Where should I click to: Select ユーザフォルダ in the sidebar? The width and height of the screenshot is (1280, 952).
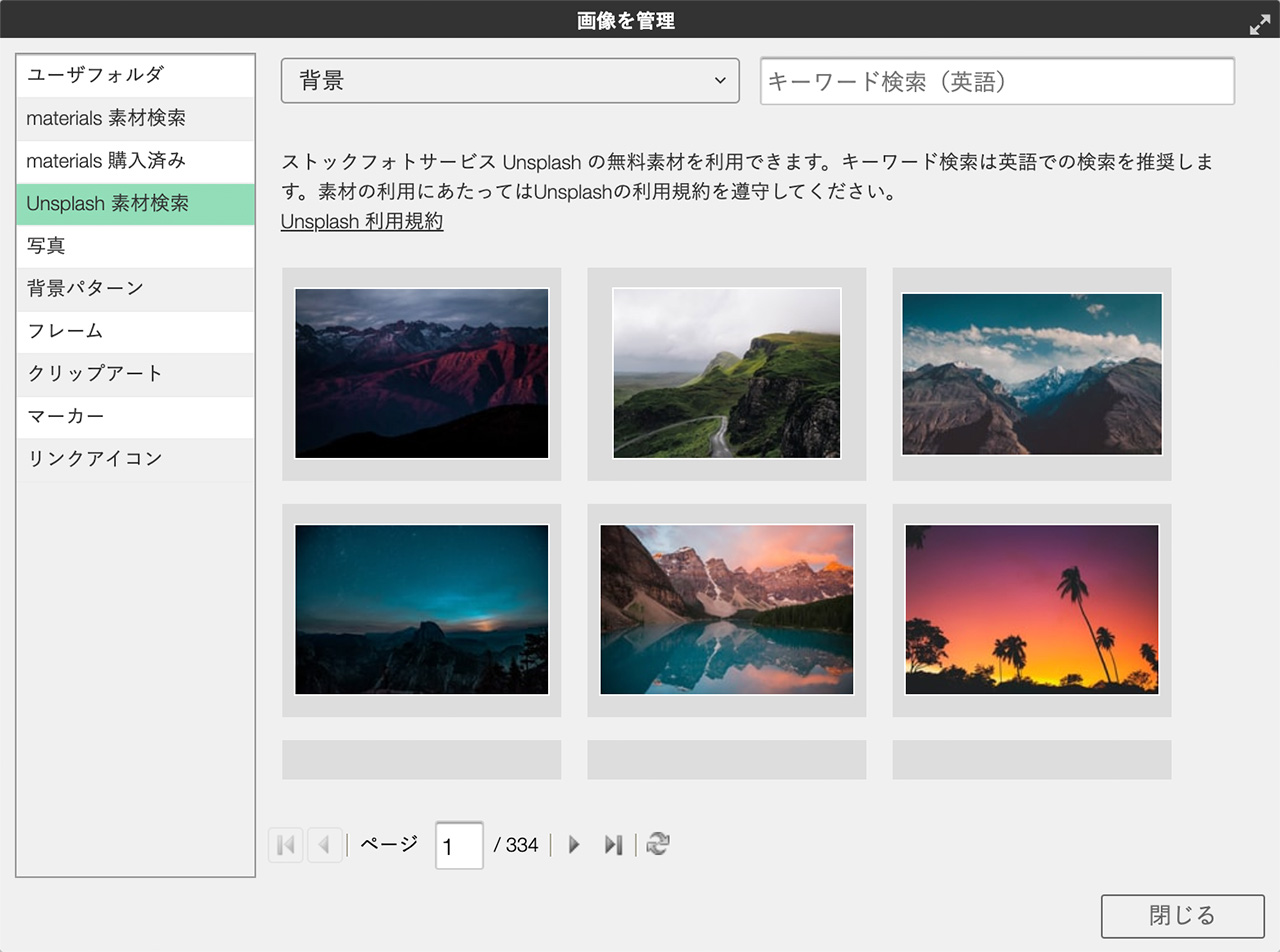tap(135, 75)
